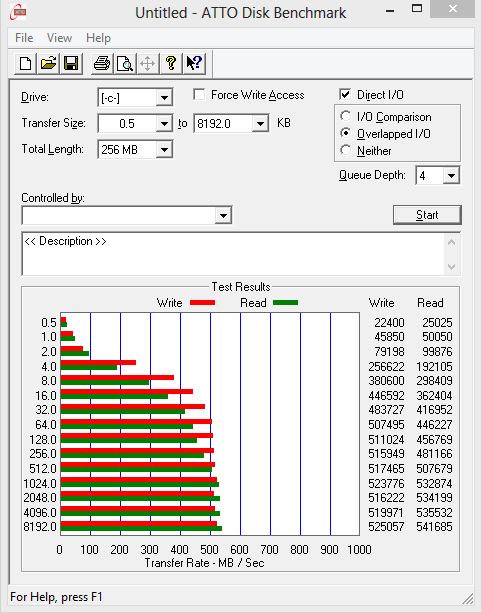The width and height of the screenshot is (482, 613).
Task: Click the window resize grip in status bar
Action: pos(468,599)
